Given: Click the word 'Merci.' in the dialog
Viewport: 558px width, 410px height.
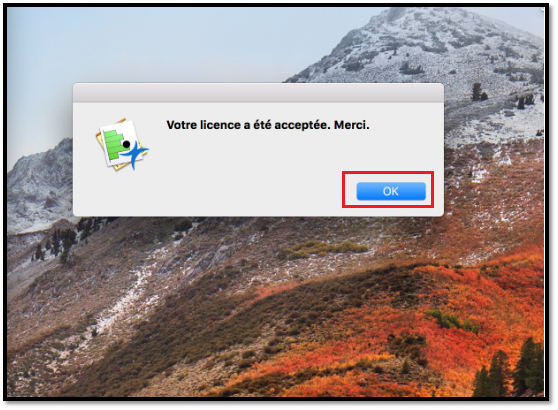Looking at the screenshot, I should coord(352,125).
